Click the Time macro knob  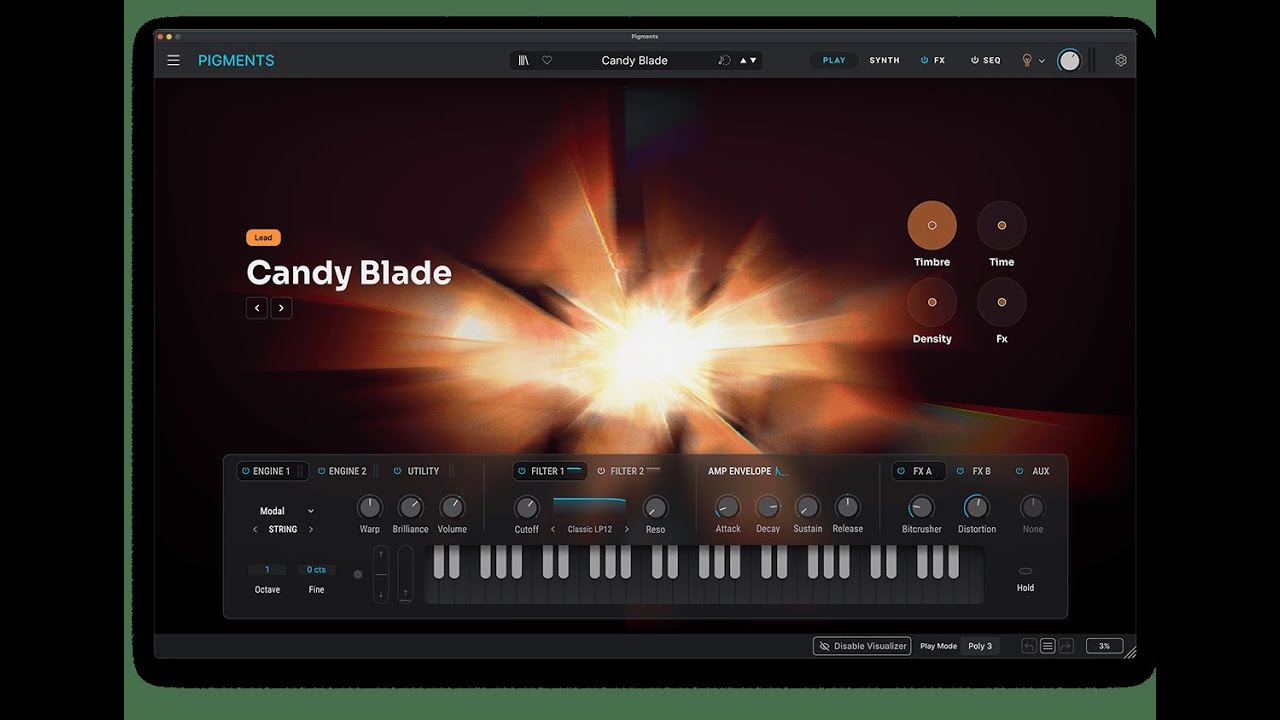click(1002, 226)
